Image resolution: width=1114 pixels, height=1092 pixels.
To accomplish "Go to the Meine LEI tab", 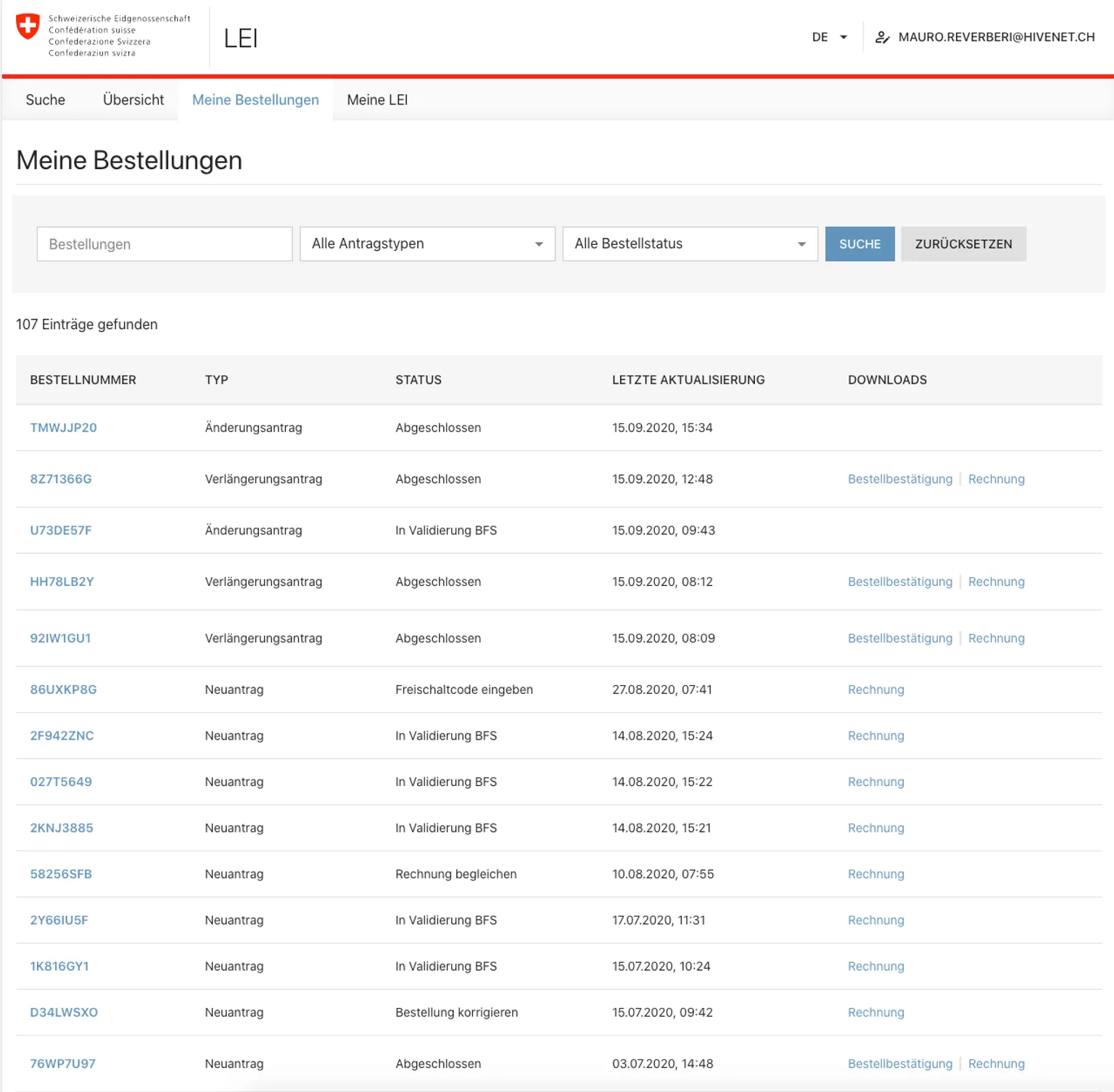I will 377,100.
